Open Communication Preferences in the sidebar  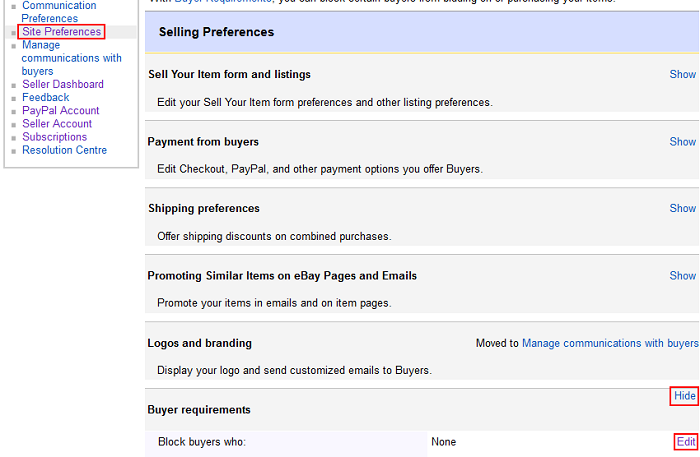58,12
